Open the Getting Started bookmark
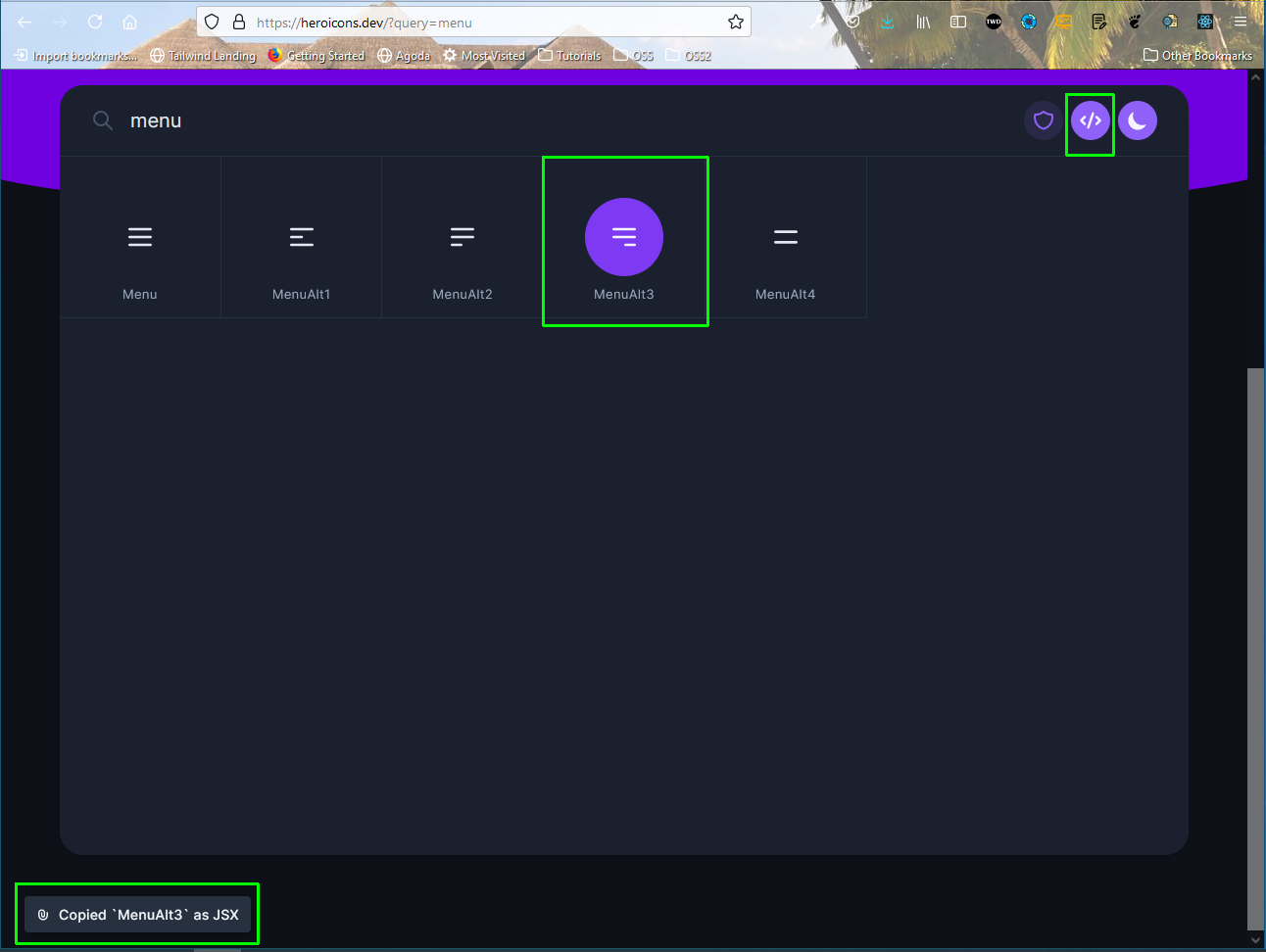The height and width of the screenshot is (952, 1266). (x=316, y=56)
